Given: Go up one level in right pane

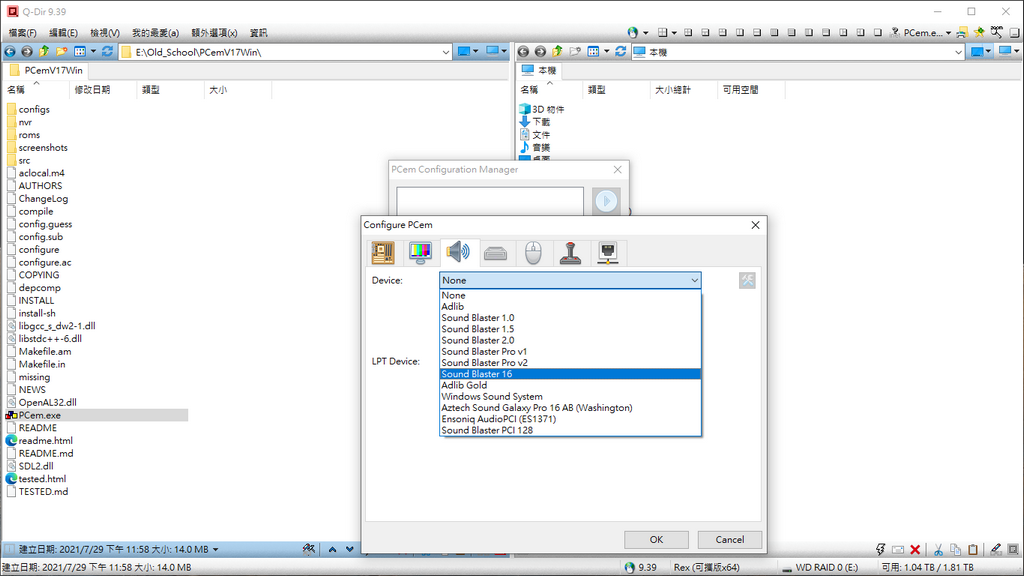Looking at the screenshot, I should tap(557, 52).
